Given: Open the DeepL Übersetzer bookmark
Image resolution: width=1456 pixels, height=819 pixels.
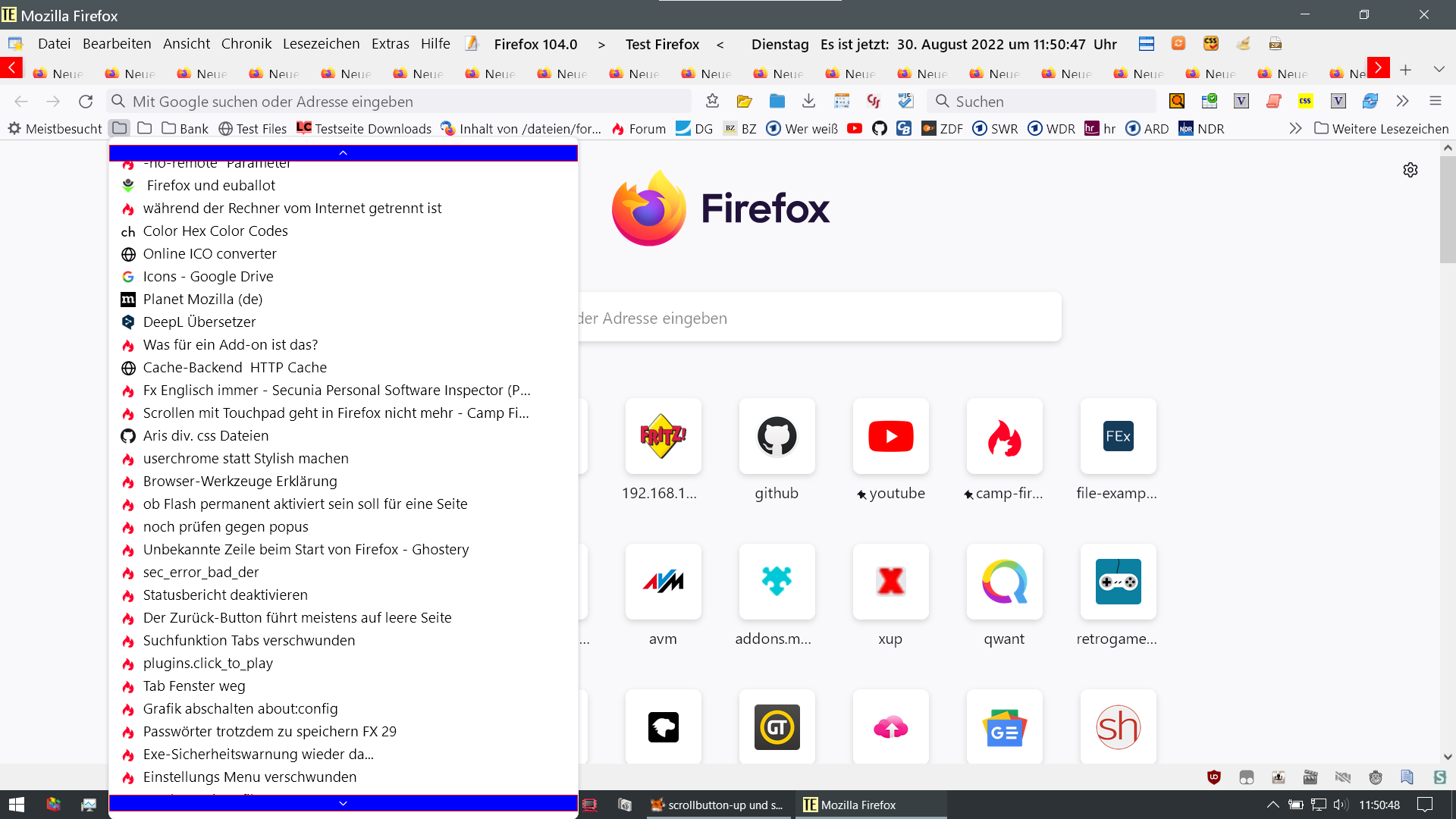Looking at the screenshot, I should point(199,322).
